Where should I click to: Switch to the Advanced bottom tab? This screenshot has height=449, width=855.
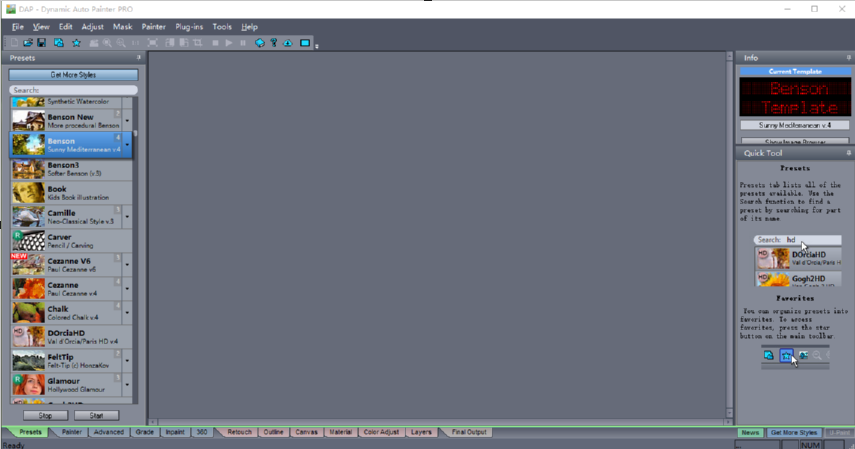point(109,432)
